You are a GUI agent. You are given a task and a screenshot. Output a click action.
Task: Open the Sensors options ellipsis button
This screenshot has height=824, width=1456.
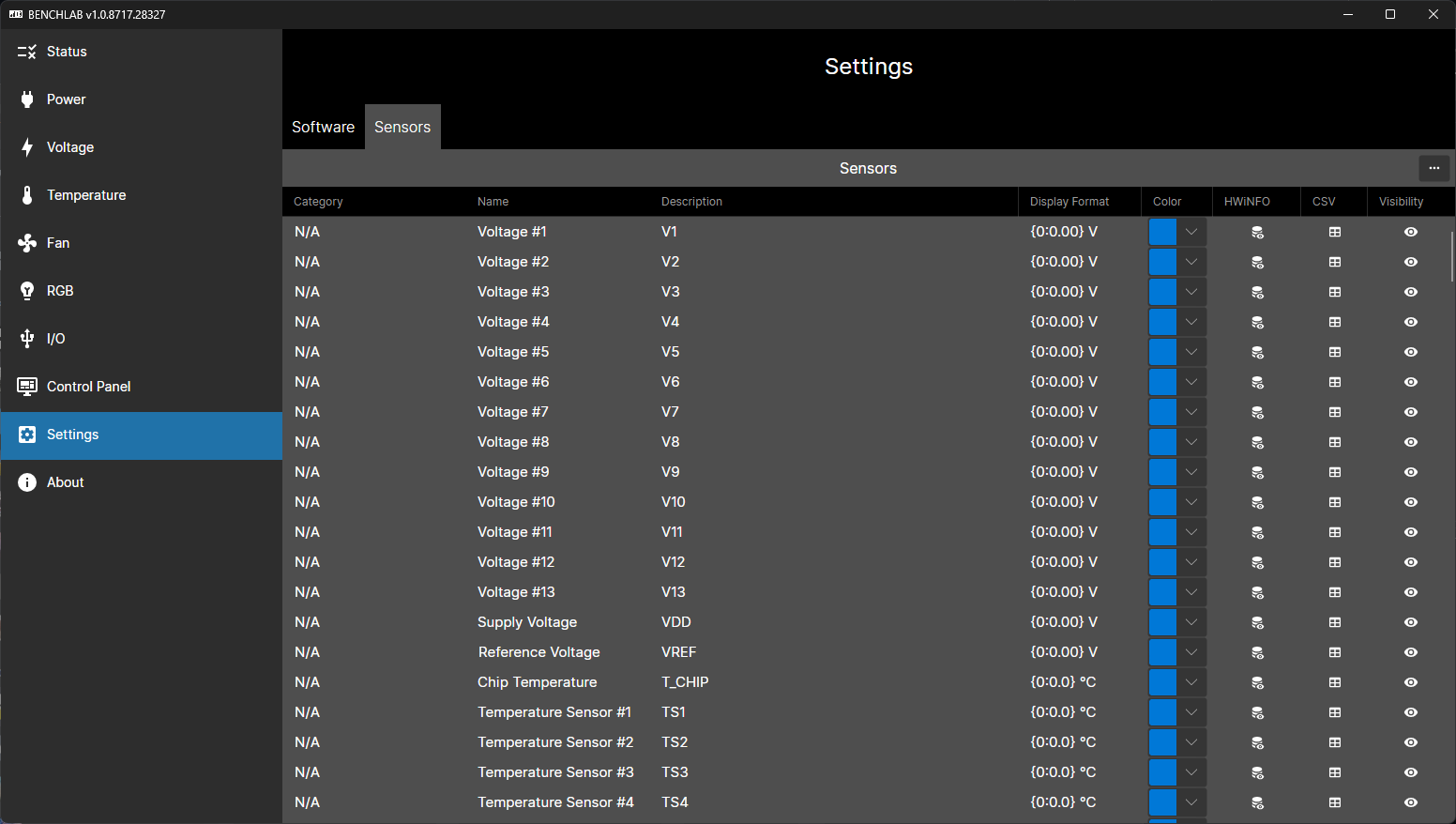[x=1433, y=168]
